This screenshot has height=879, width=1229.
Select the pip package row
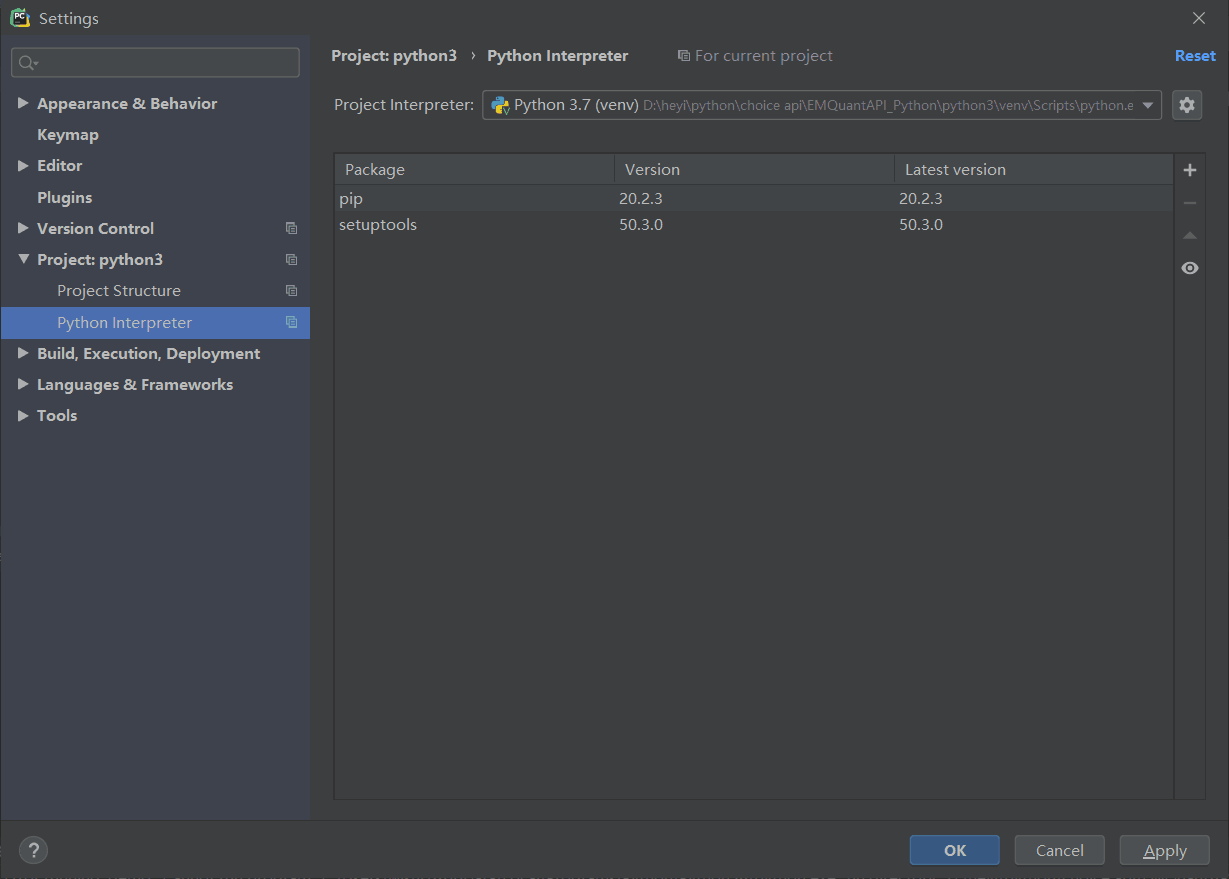click(754, 198)
